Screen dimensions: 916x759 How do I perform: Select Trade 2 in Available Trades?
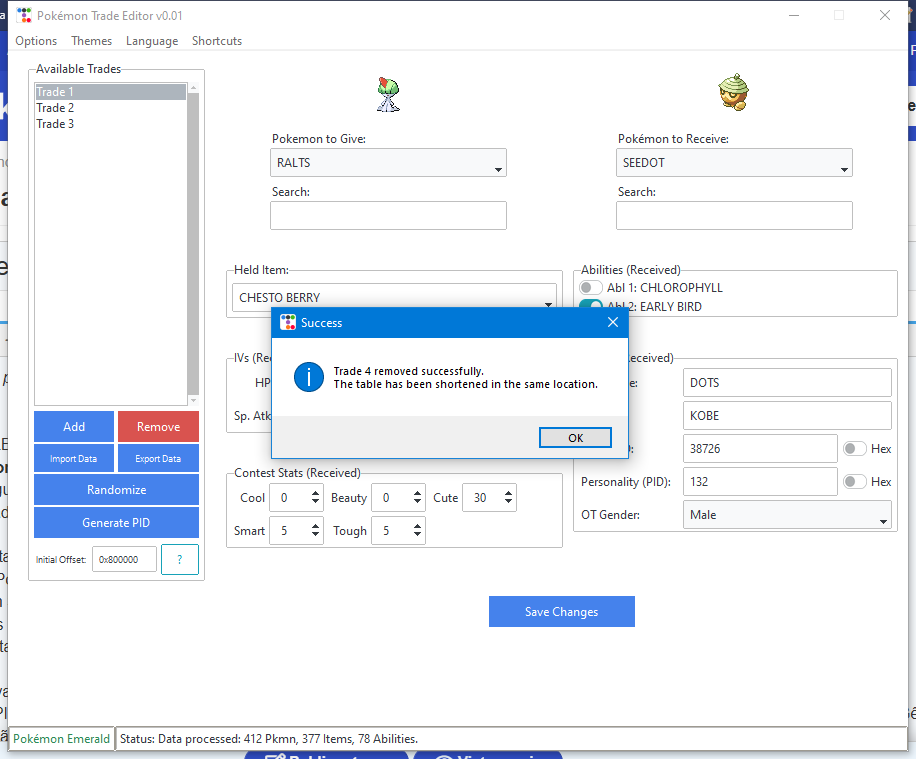(x=56, y=108)
